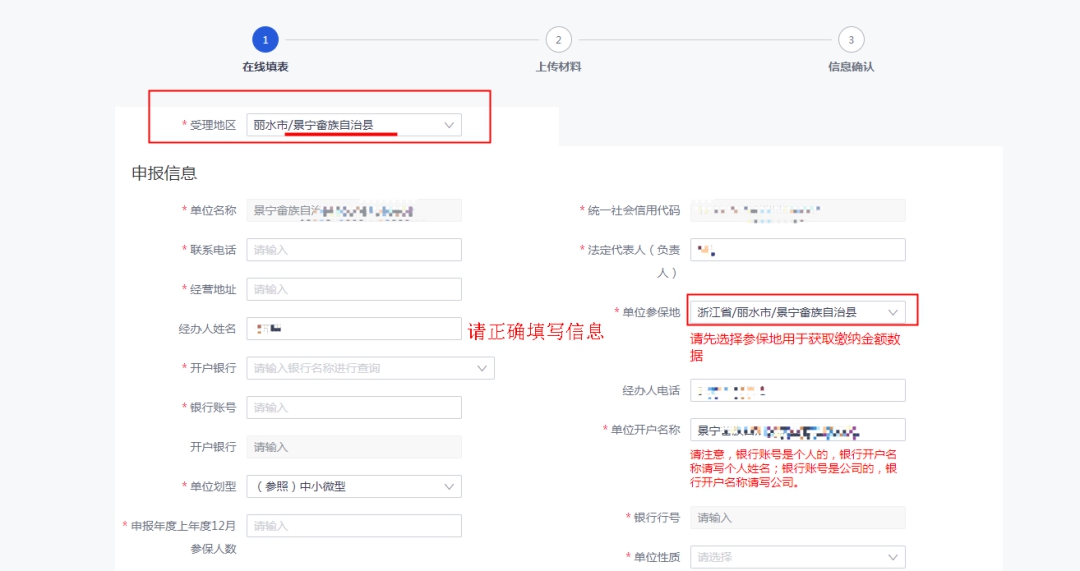1080x571 pixels.
Task: Click the 单位名称 field
Action: (x=354, y=211)
